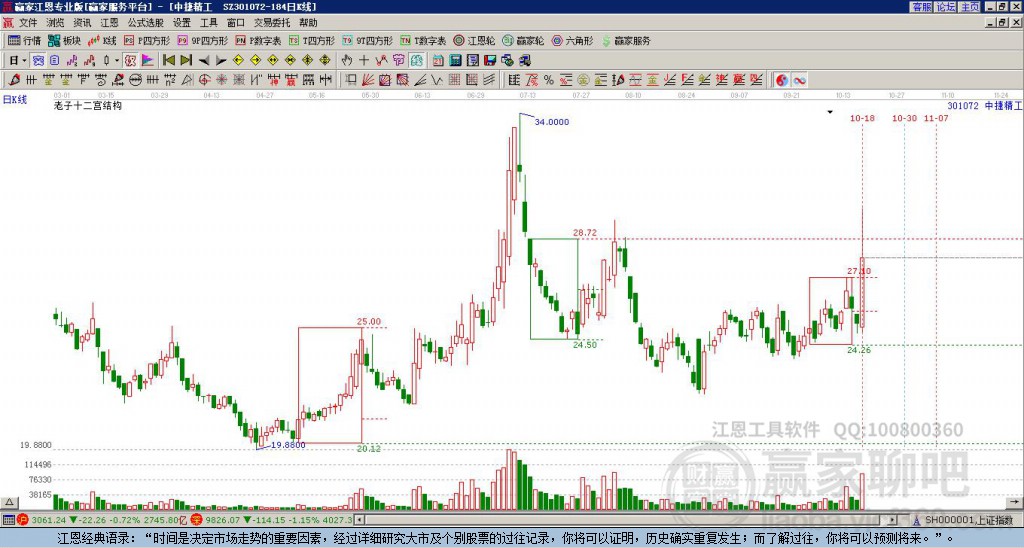1024x548 pixels.
Task: Click the right arrow button at chart bottom-right
Action: coord(1015,502)
